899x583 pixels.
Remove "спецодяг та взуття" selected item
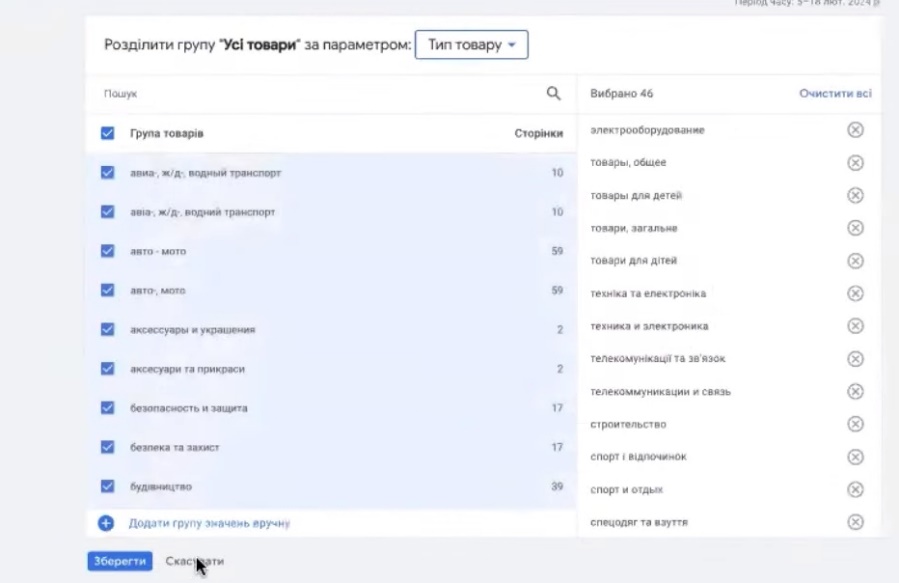tap(855, 522)
